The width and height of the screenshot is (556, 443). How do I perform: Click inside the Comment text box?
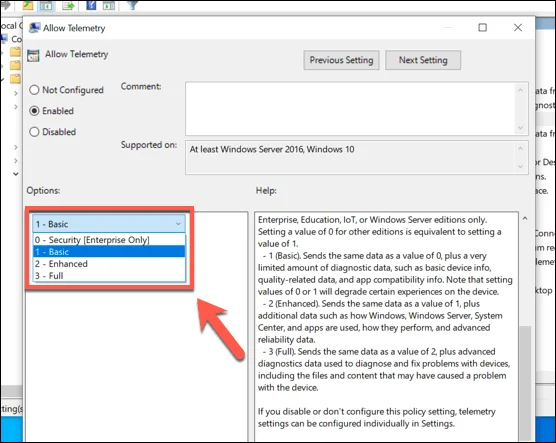[350, 109]
